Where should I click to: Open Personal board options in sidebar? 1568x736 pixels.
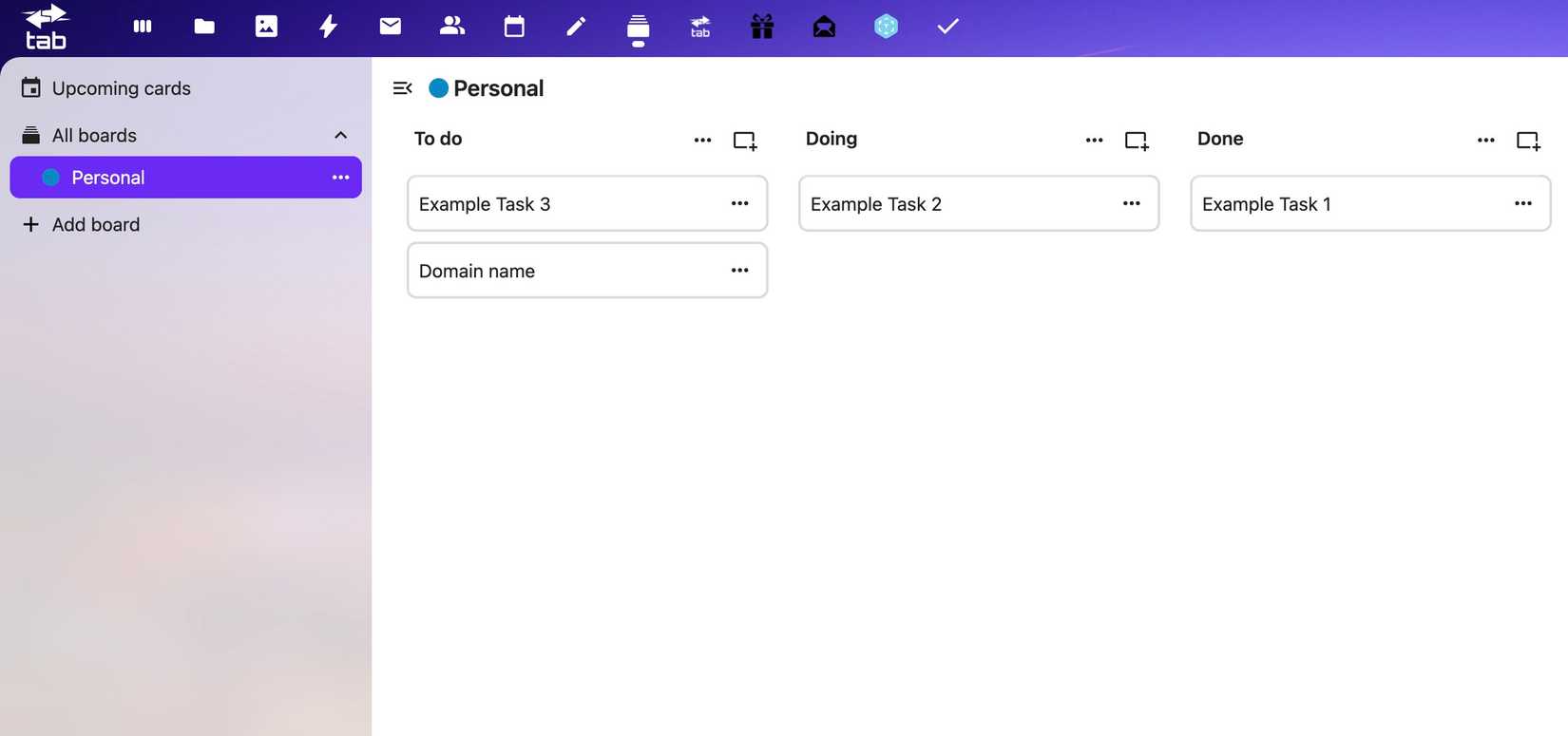pyautogui.click(x=340, y=178)
